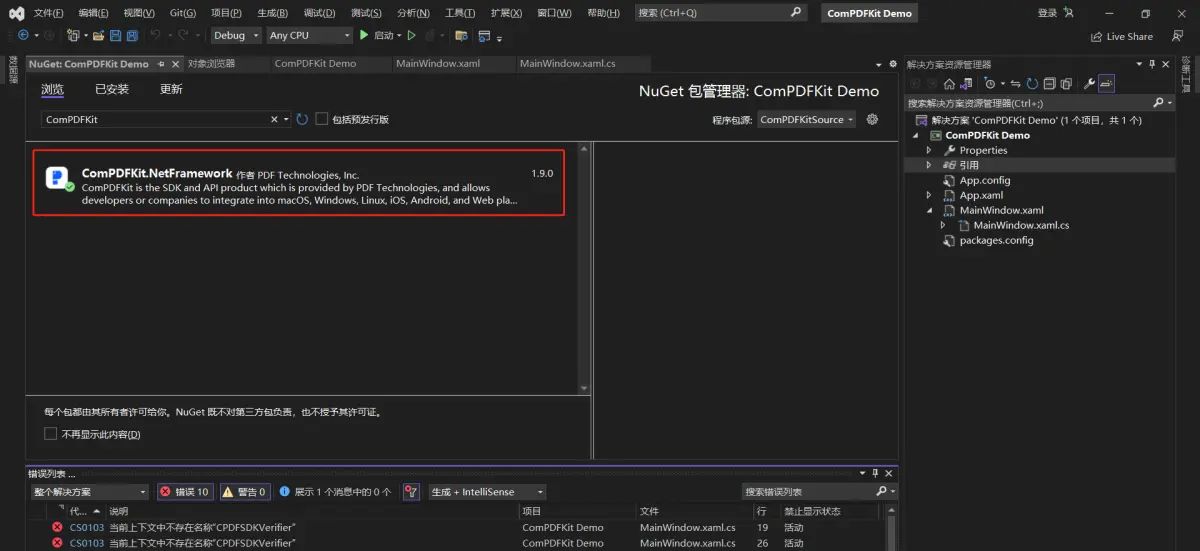Collapse the ComPDFKit Demo project node
Viewport: 1200px width, 551px height.
click(x=915, y=135)
